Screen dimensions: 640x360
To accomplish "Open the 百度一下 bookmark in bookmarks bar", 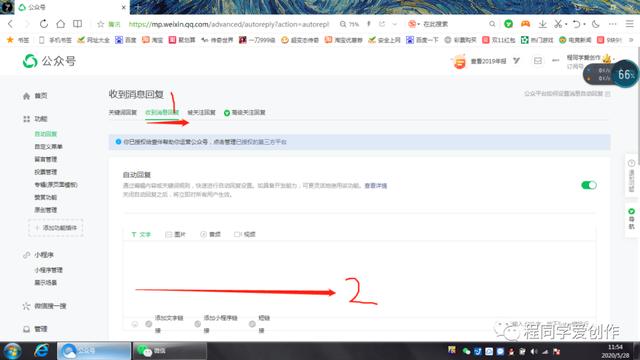I will 422,40.
